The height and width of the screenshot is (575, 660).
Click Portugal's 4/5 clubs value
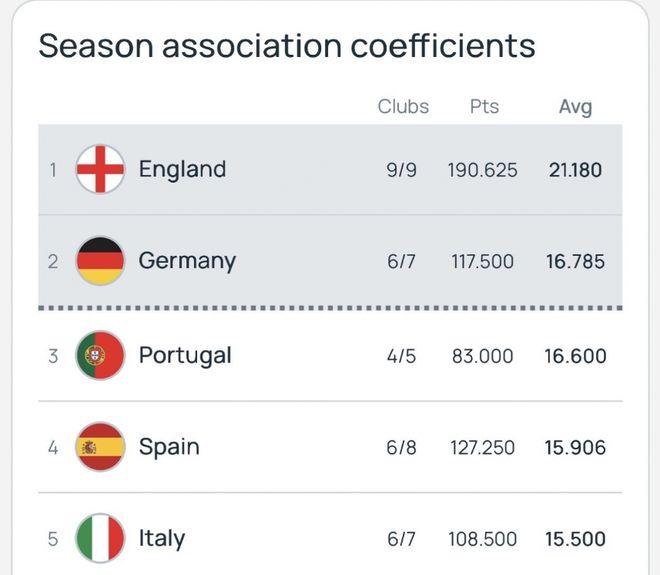tap(403, 356)
